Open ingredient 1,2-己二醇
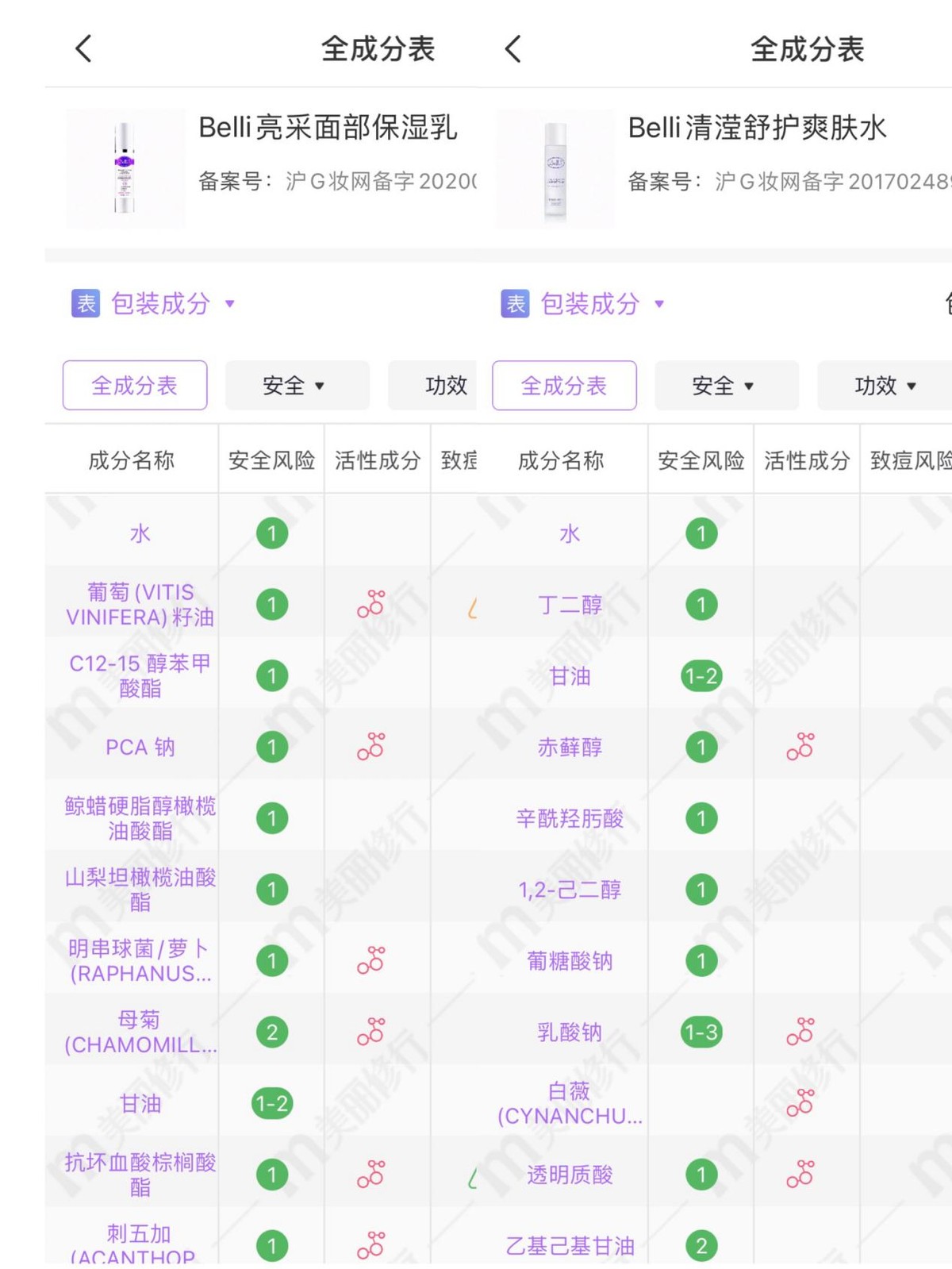Screen dimensions: 952x1269 [x=570, y=890]
